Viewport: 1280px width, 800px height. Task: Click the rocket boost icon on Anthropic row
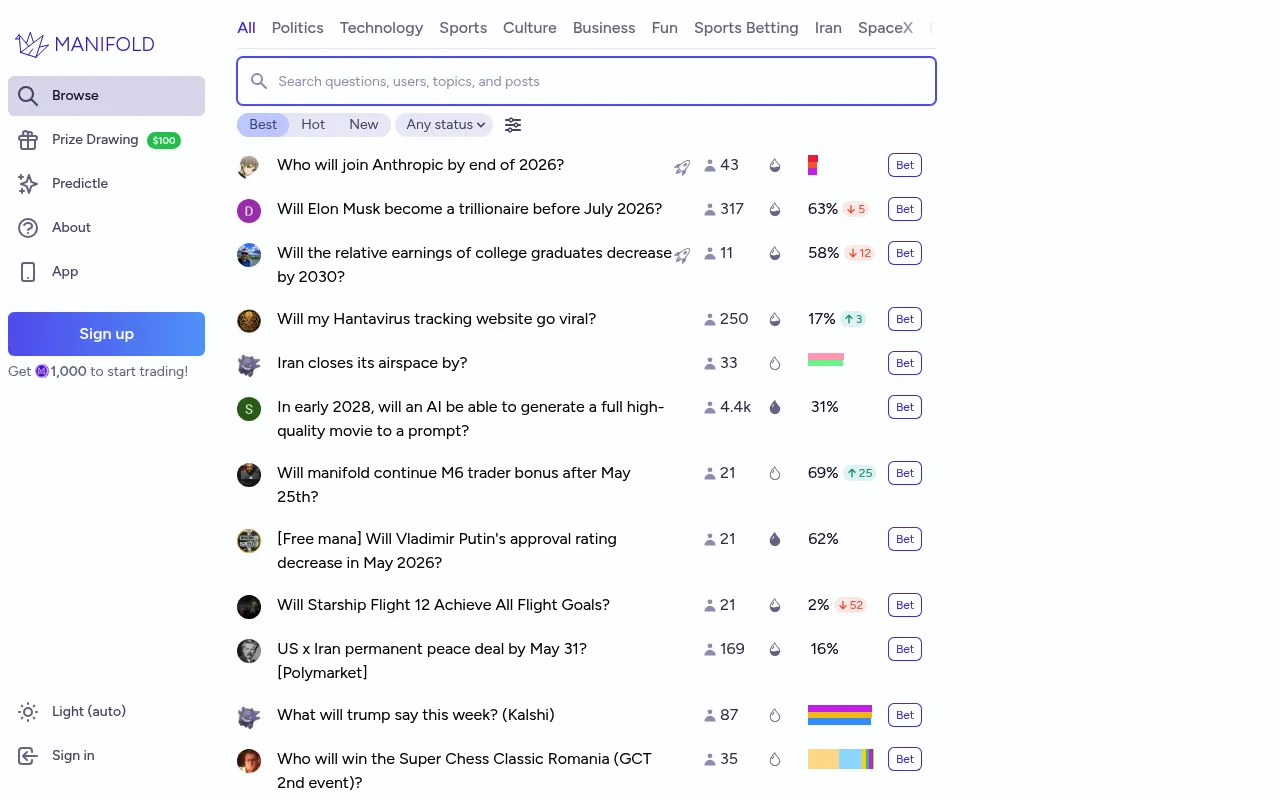coord(682,167)
